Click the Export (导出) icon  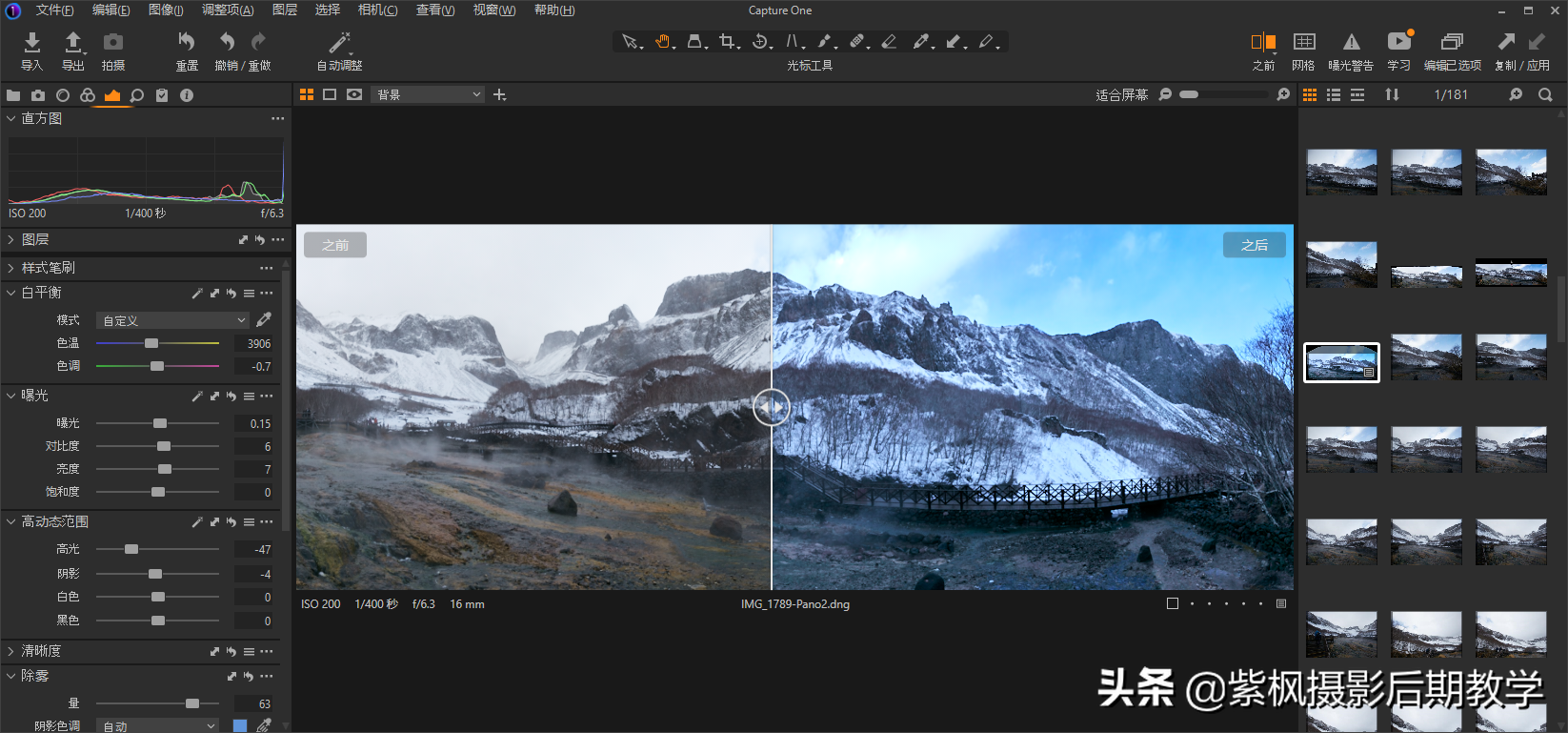pyautogui.click(x=72, y=43)
